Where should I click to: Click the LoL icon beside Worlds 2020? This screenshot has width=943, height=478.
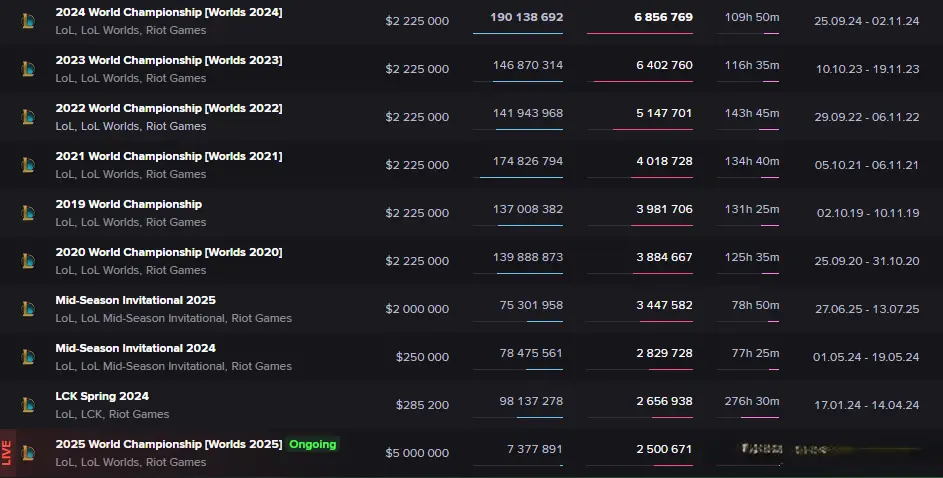click(x=28, y=261)
